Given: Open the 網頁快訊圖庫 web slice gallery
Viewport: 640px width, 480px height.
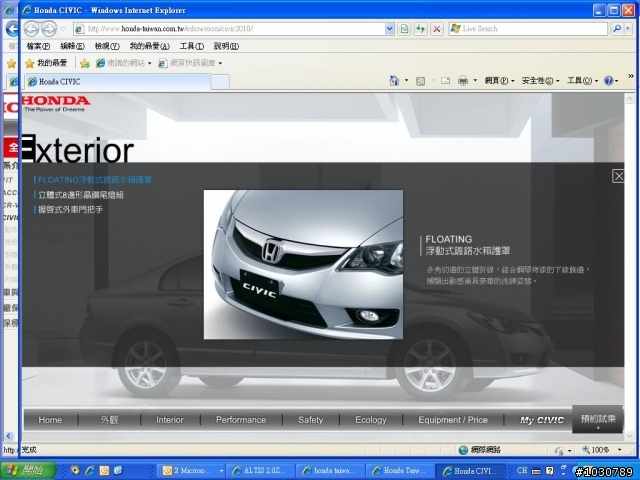Looking at the screenshot, I should (190, 63).
